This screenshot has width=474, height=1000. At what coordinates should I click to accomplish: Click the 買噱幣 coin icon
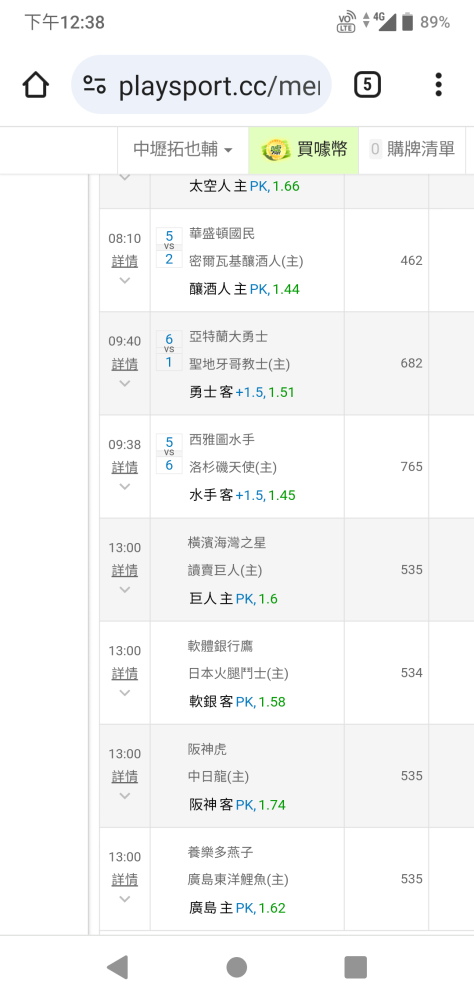(x=276, y=150)
